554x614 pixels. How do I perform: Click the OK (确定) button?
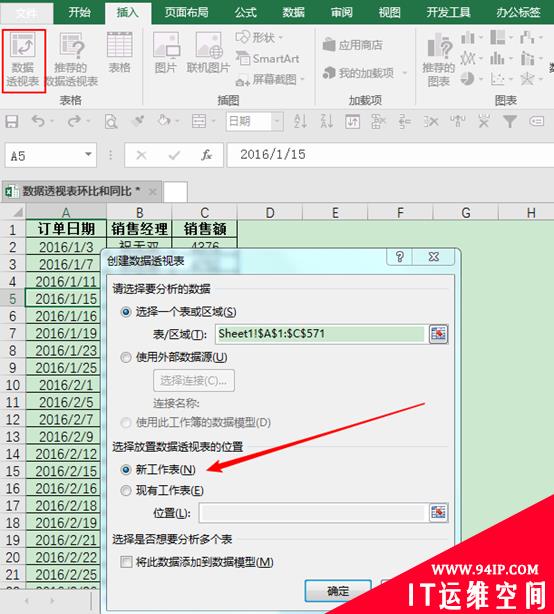(338, 591)
